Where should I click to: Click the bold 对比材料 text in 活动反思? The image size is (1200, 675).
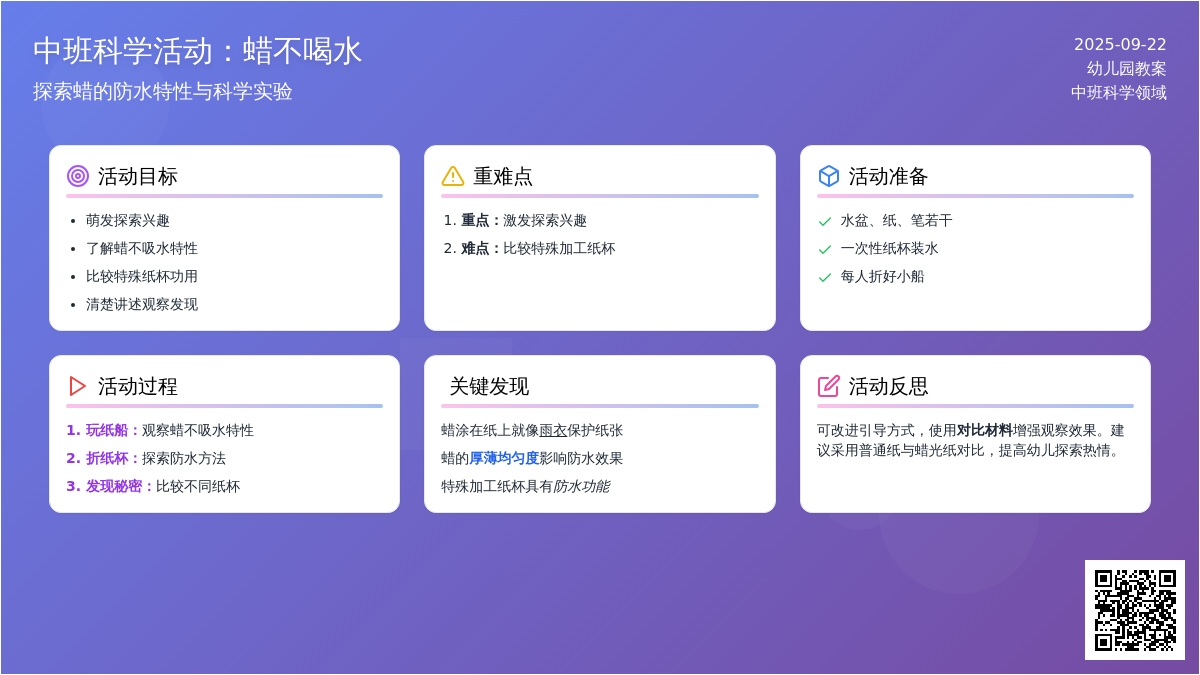[x=984, y=430]
